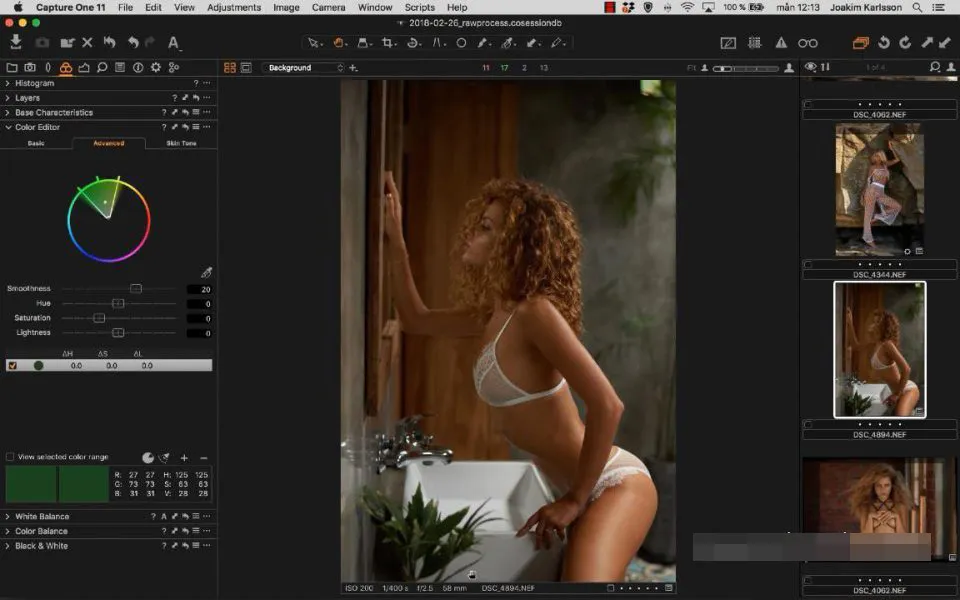The height and width of the screenshot is (600, 960).
Task: Open the Color tool tab icon
Action: (66, 67)
